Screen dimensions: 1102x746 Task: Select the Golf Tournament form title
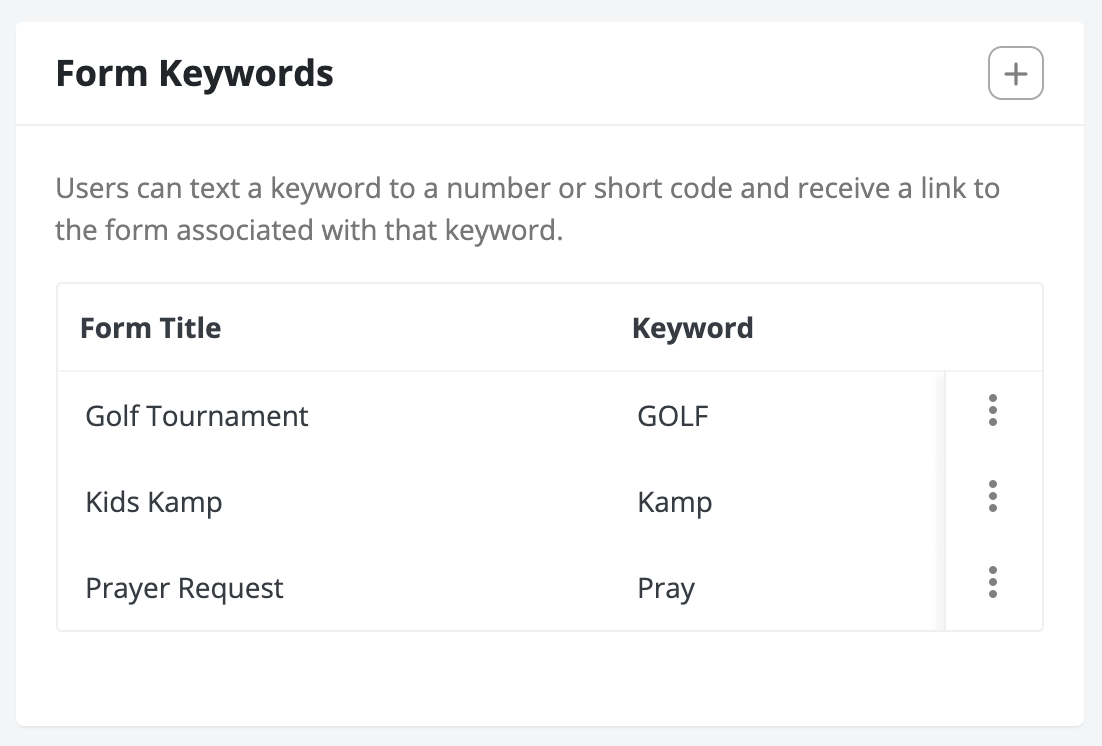197,416
